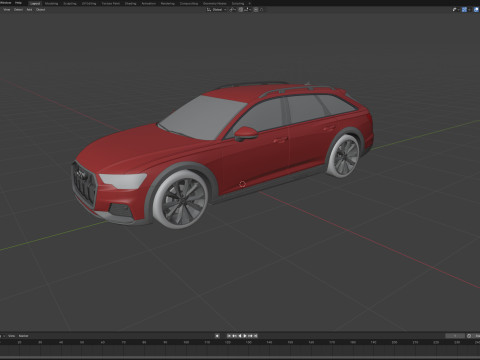Open the Window menu
This screenshot has height=360, width=480.
[5, 3]
